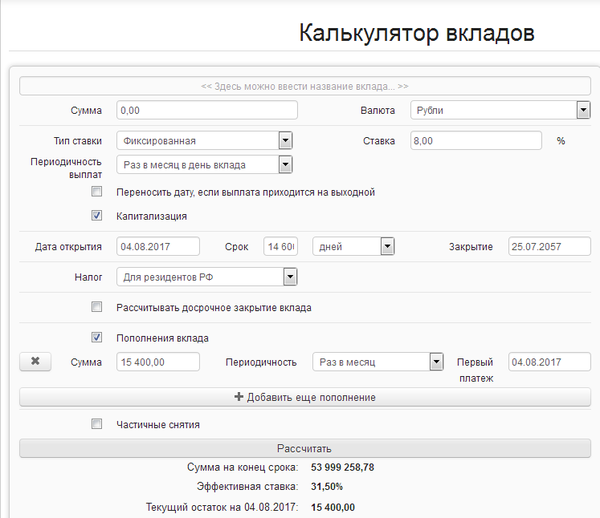Image resolution: width=600 pixels, height=518 pixels.
Task: Click 'Добавить еще пополнение' button
Action: pos(305,397)
